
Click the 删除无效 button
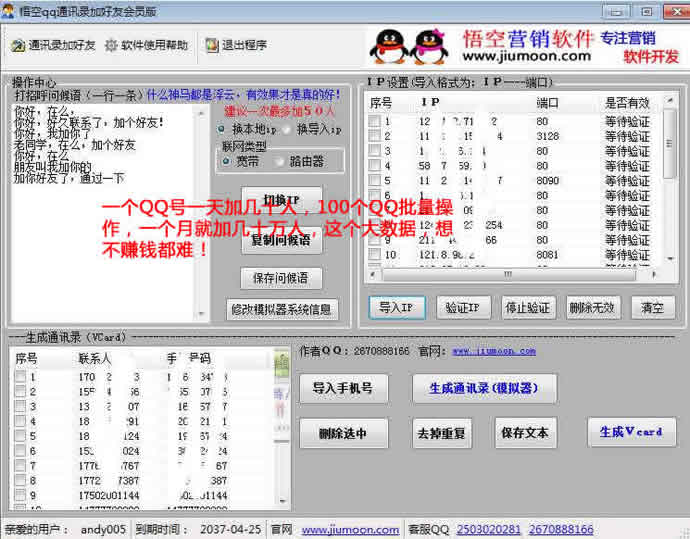[x=592, y=308]
